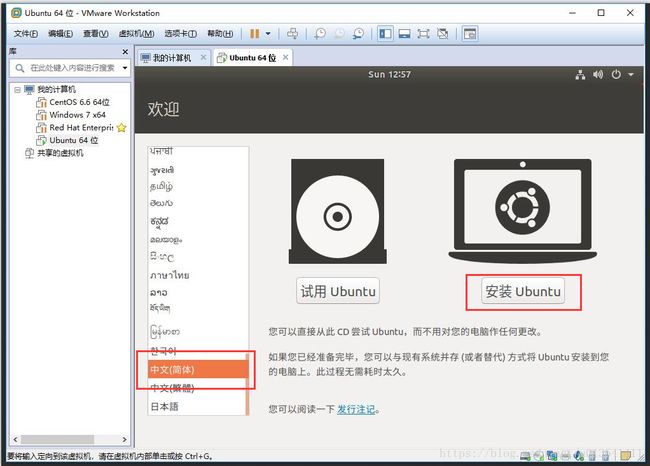This screenshot has width=650, height=466.
Task: Click the library scrollbar right arrow
Action: point(124,439)
